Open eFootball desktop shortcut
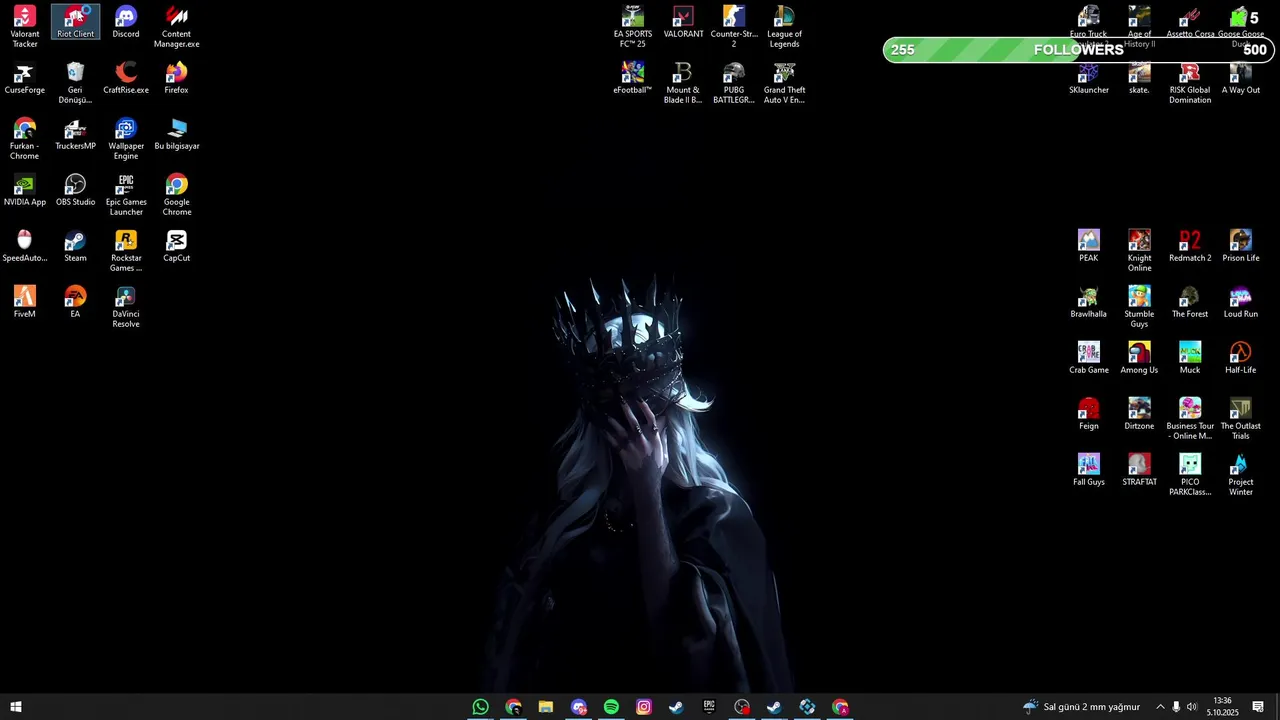 [633, 78]
